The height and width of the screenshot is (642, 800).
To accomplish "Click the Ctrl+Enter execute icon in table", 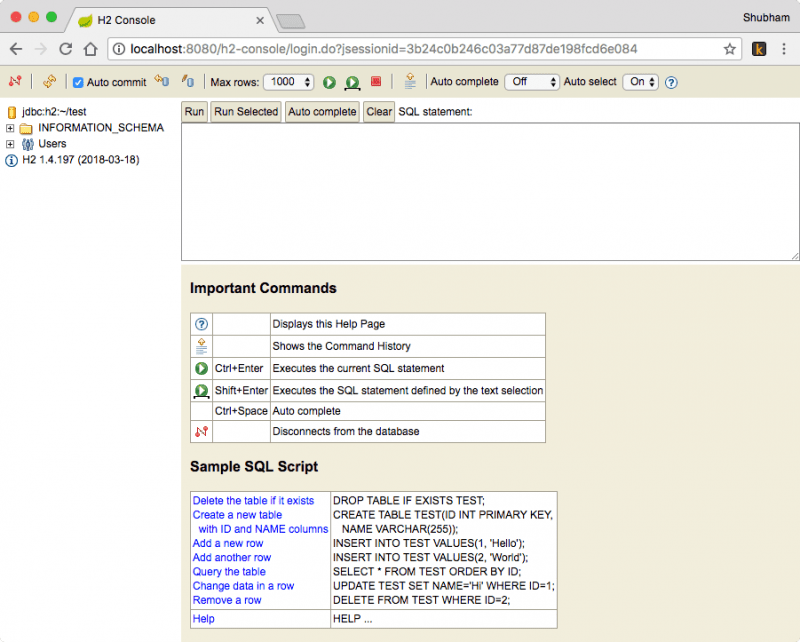I will 202,368.
